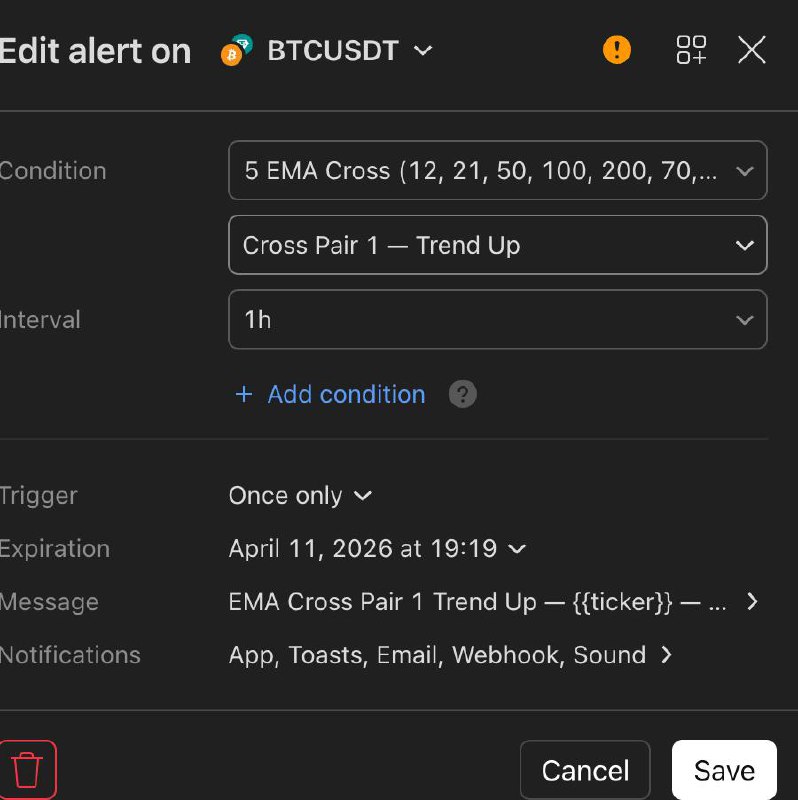798x800 pixels.
Task: Save the edited alert
Action: (x=724, y=769)
